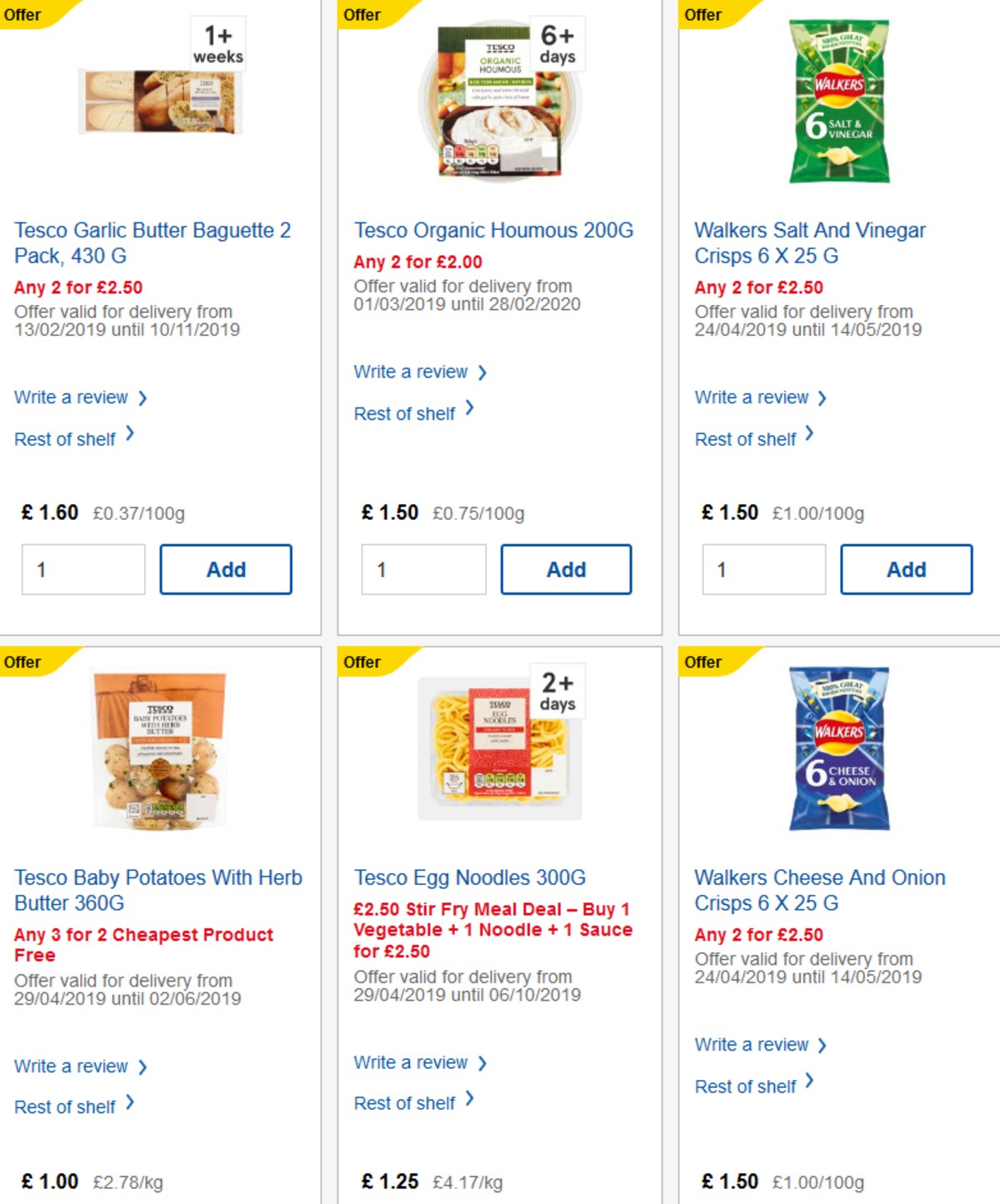Viewport: 1000px width, 1204px height.
Task: Add Walkers Salt And Vinegar Crisps to basket
Action: (907, 569)
